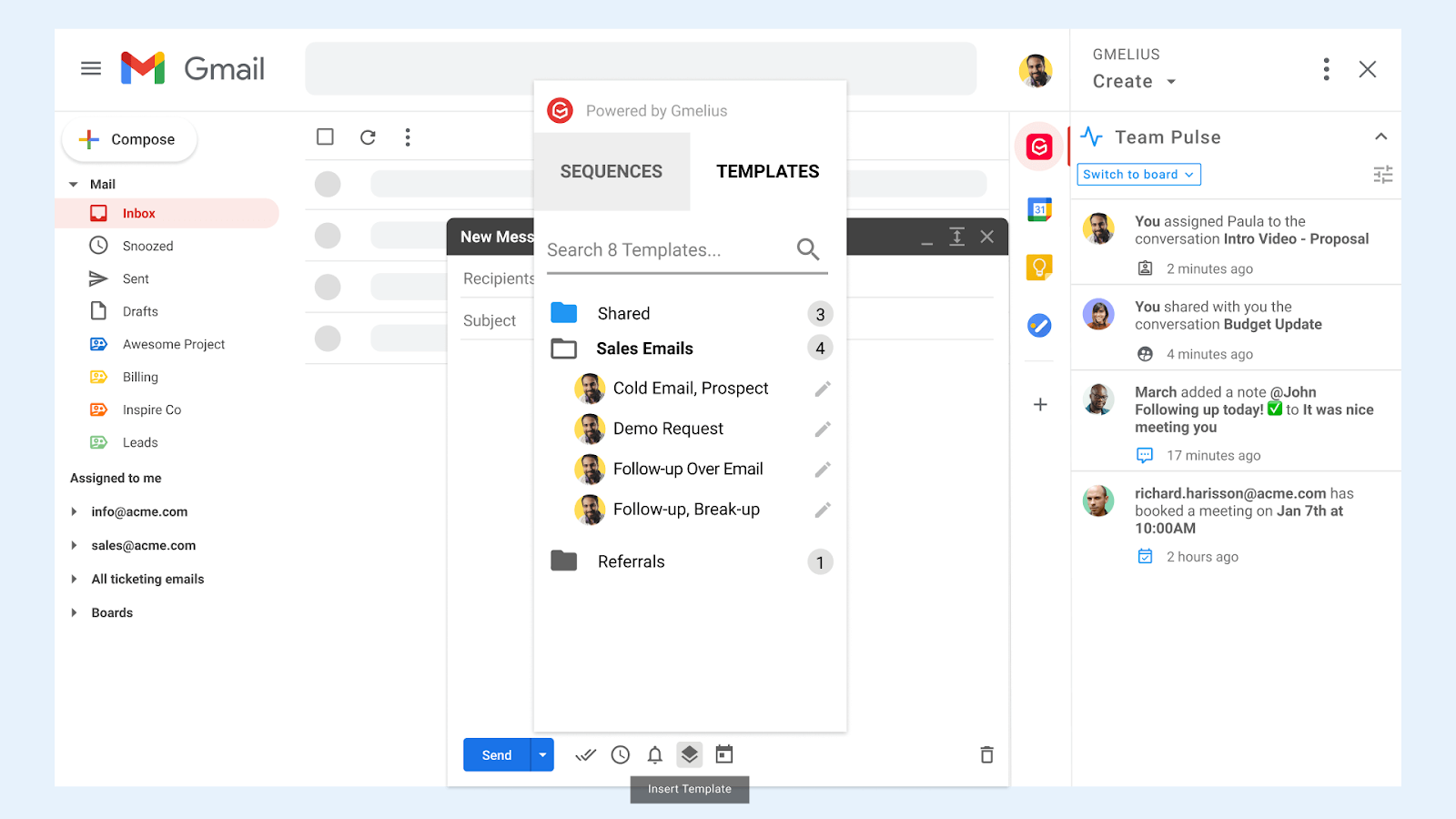This screenshot has width=1456, height=819.
Task: Collapse the Mail section in sidebar
Action: pyautogui.click(x=74, y=185)
